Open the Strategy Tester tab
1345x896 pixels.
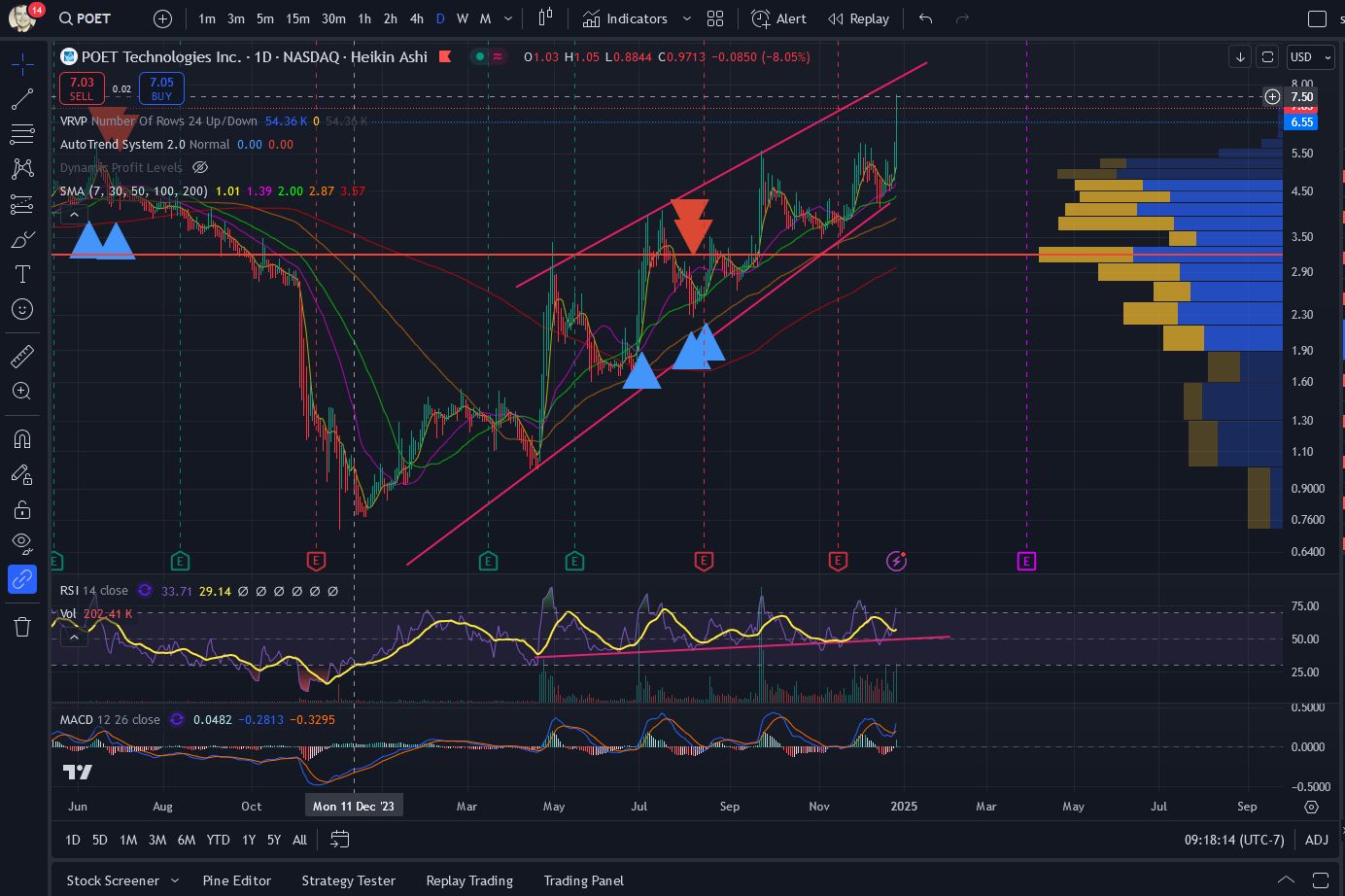[349, 880]
